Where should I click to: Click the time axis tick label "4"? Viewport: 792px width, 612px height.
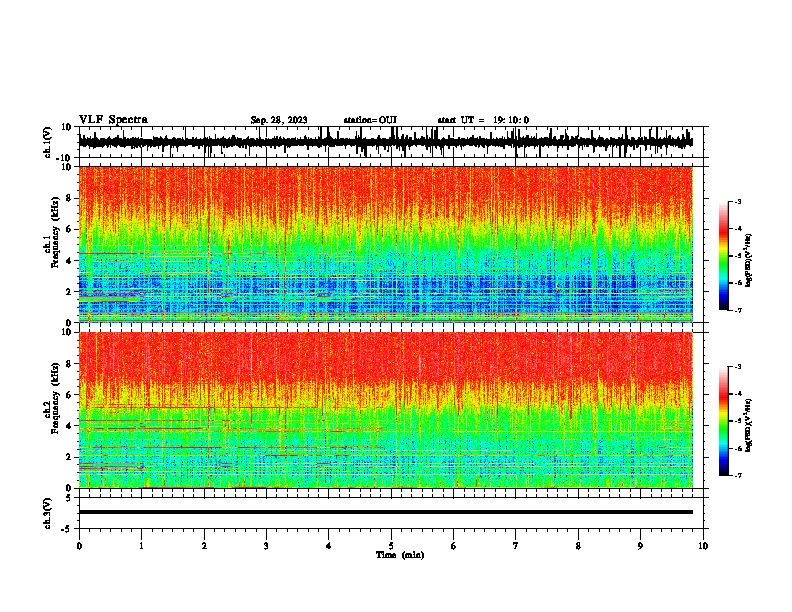tap(329, 546)
